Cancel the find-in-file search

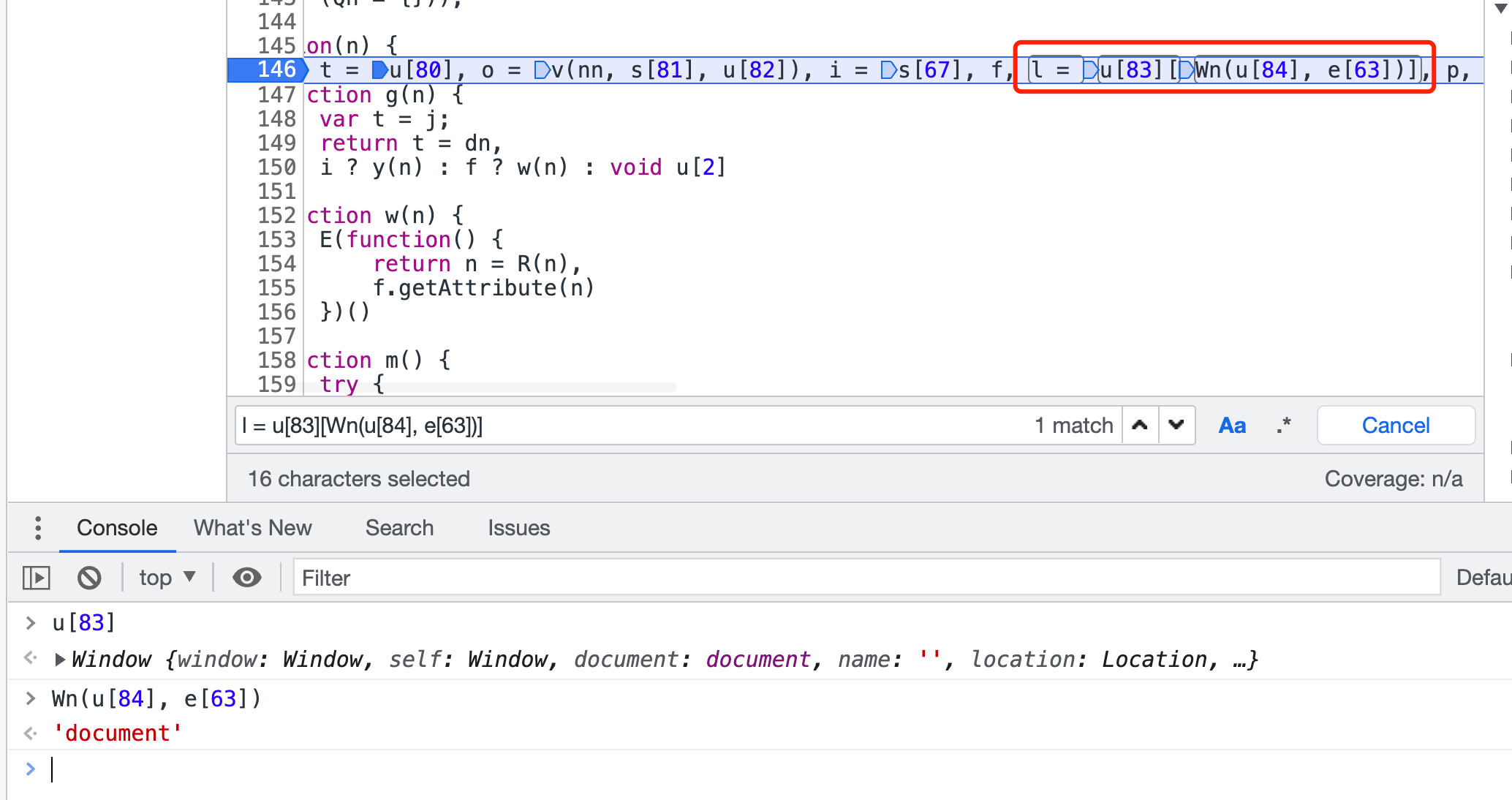coord(1395,425)
